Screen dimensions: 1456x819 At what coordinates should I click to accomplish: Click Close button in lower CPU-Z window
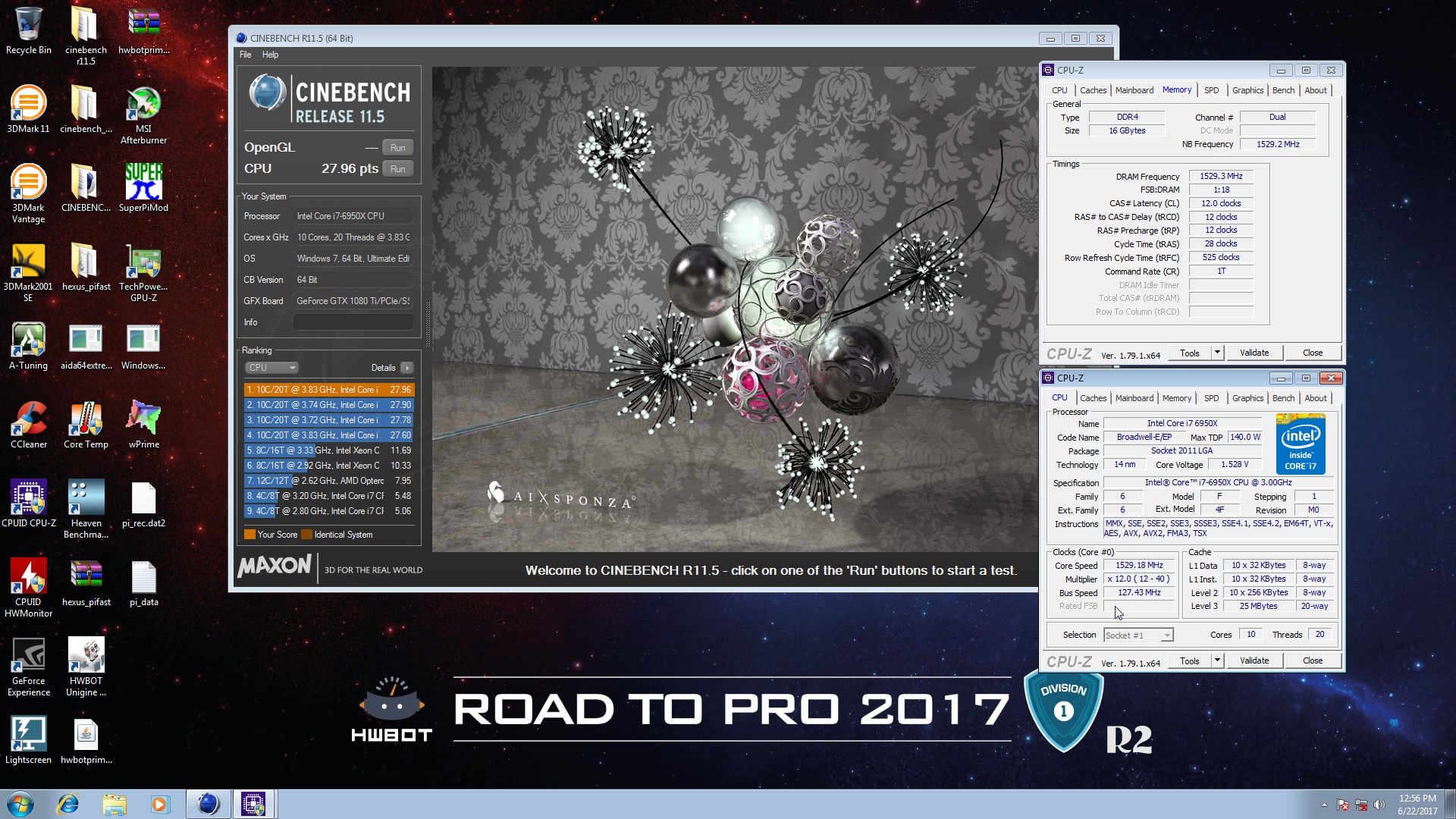tap(1313, 661)
